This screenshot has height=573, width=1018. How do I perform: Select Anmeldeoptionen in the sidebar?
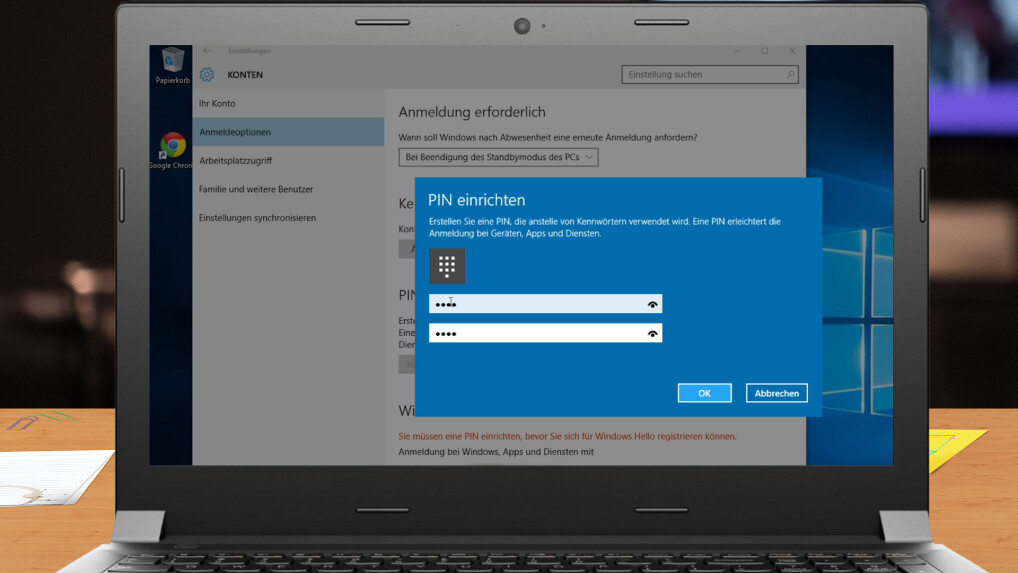[x=235, y=132]
